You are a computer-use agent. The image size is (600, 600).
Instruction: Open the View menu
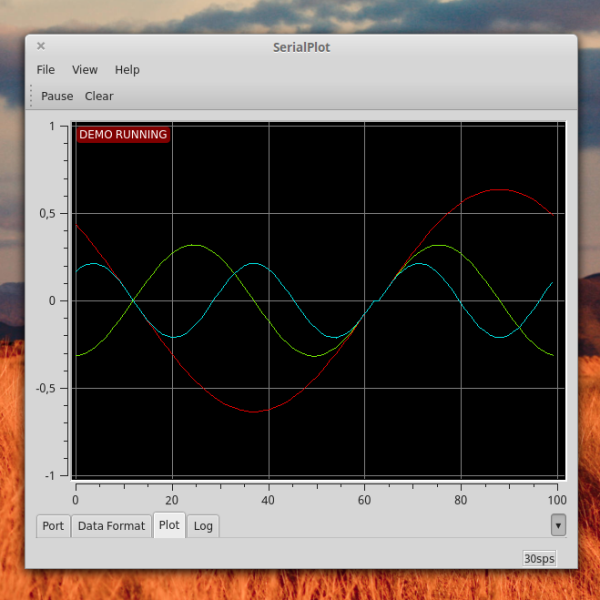point(85,70)
